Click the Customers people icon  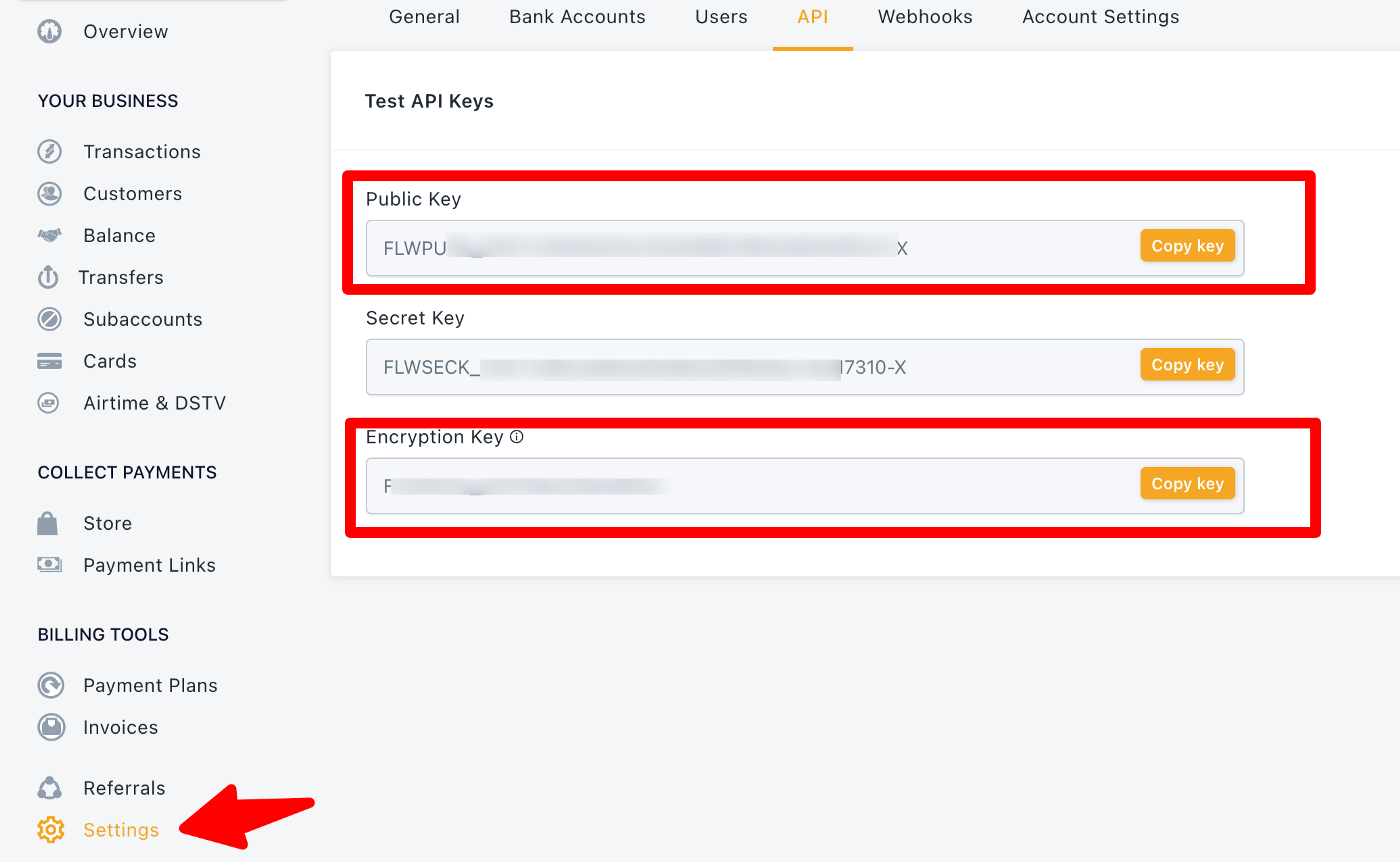coord(49,194)
